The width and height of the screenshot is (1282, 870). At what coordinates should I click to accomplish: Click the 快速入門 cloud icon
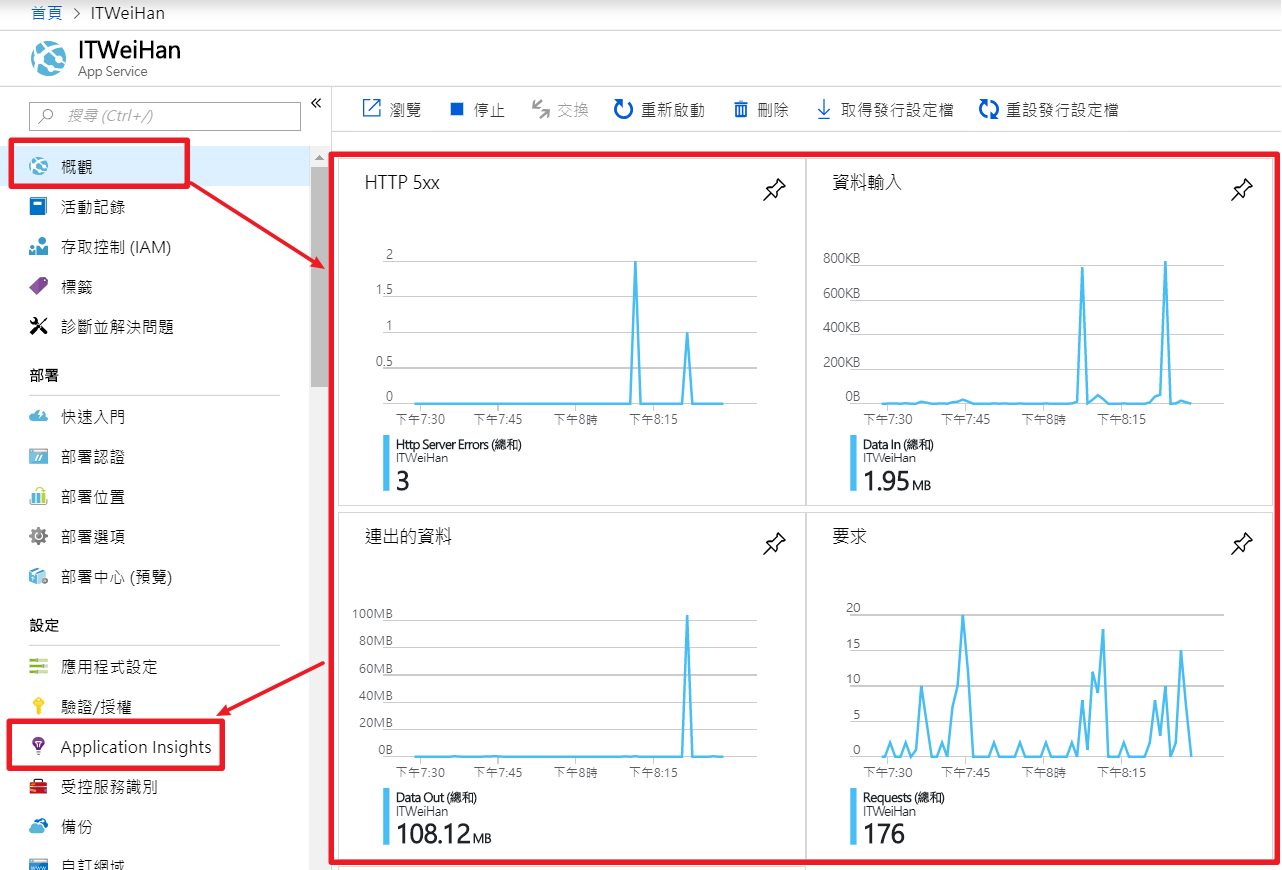click(38, 417)
